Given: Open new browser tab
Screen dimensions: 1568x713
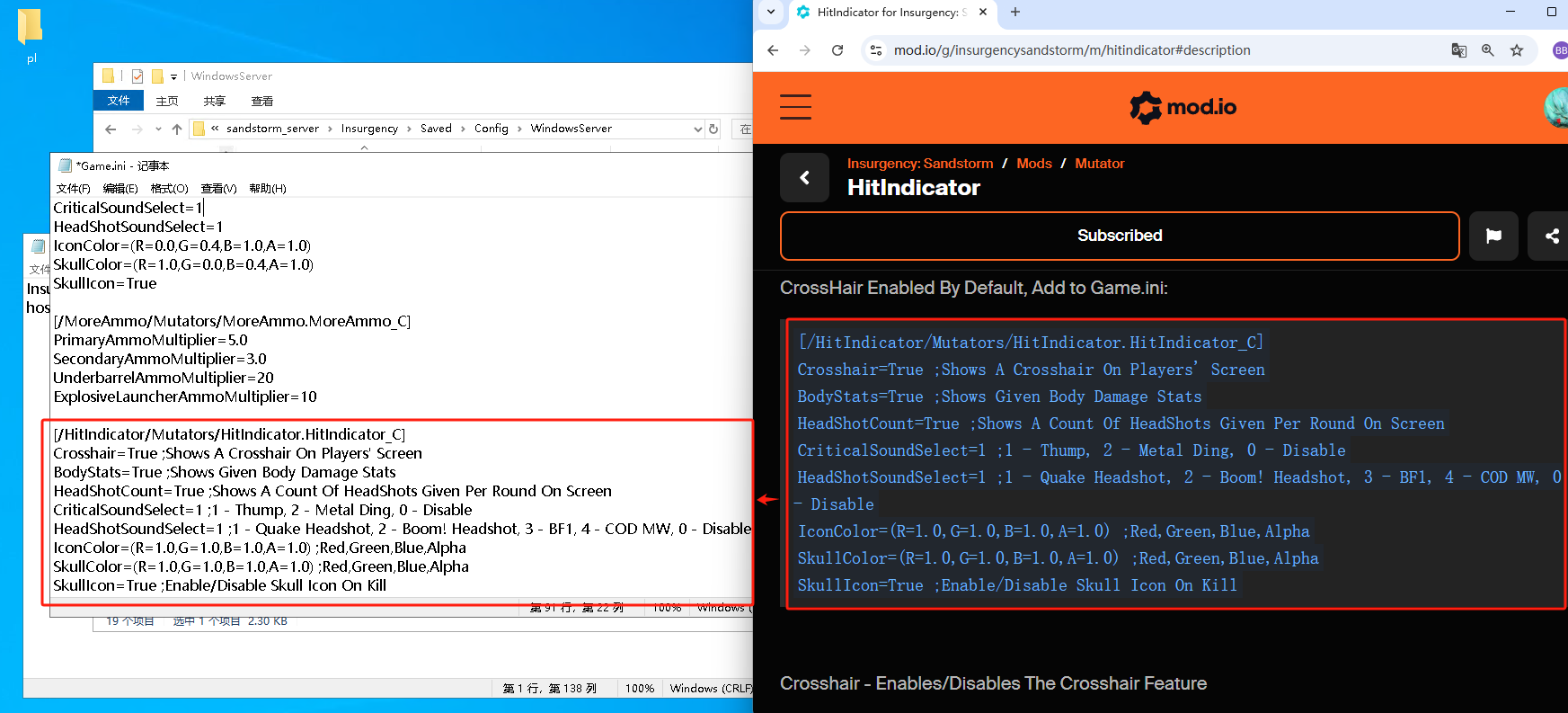Looking at the screenshot, I should 1015,12.
